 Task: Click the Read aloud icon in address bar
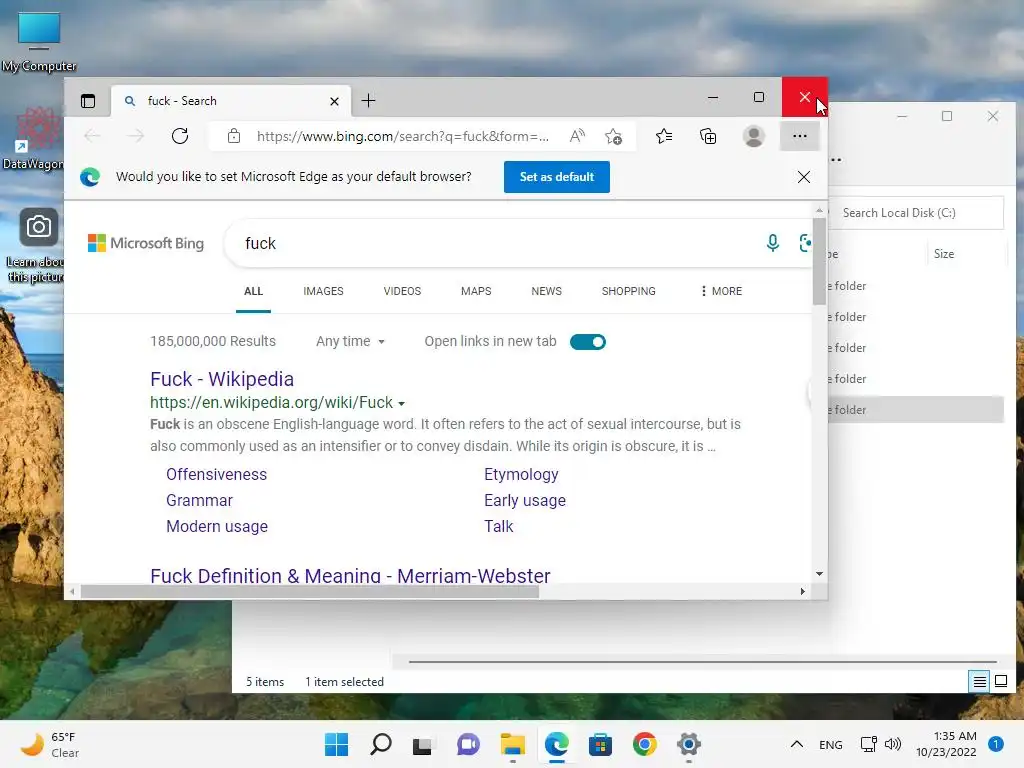[x=577, y=136]
